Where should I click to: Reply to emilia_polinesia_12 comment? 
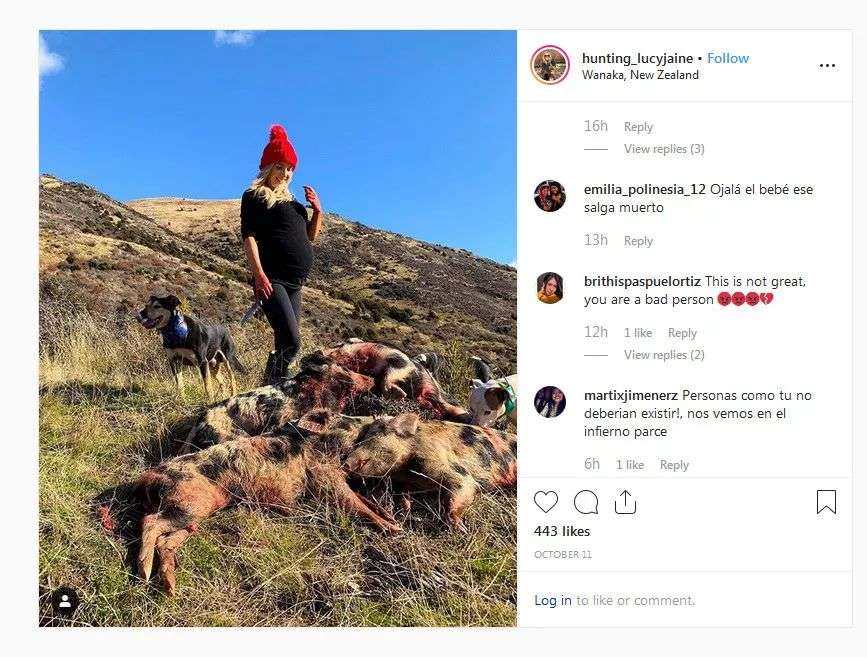click(x=638, y=241)
